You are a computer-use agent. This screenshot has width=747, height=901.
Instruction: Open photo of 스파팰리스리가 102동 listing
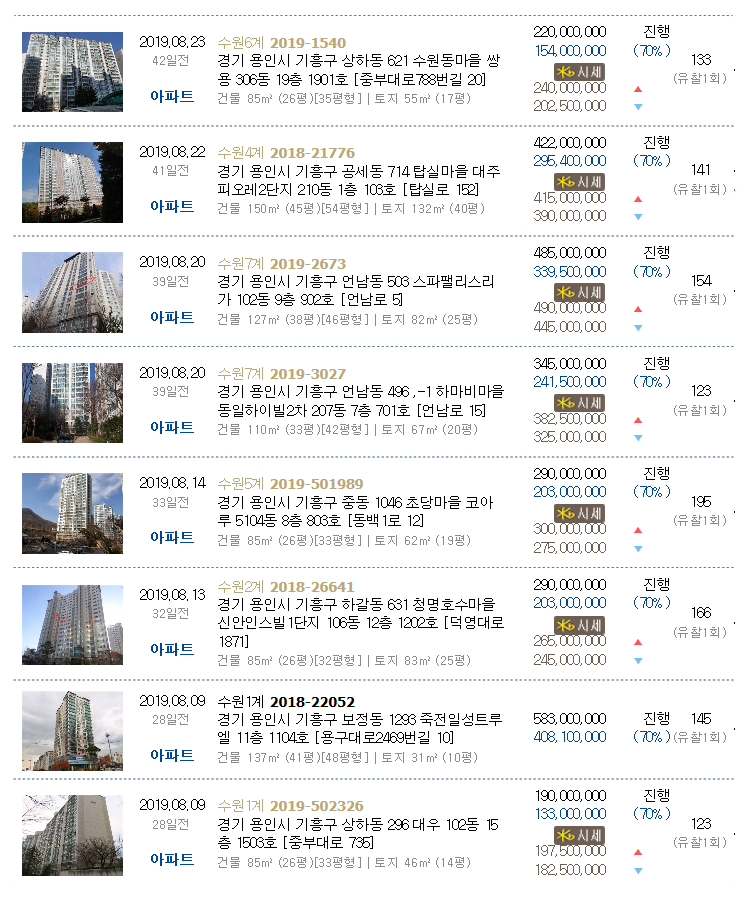point(72,292)
